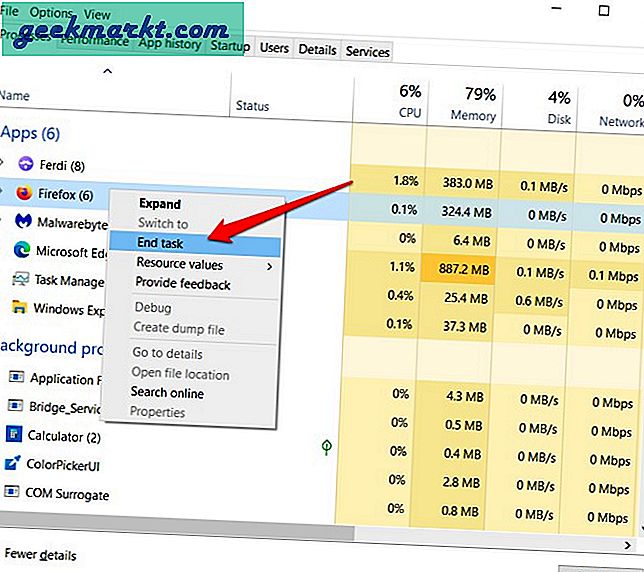The image size is (644, 572).
Task: Select the COM Surrogate process name
Action: point(67,494)
